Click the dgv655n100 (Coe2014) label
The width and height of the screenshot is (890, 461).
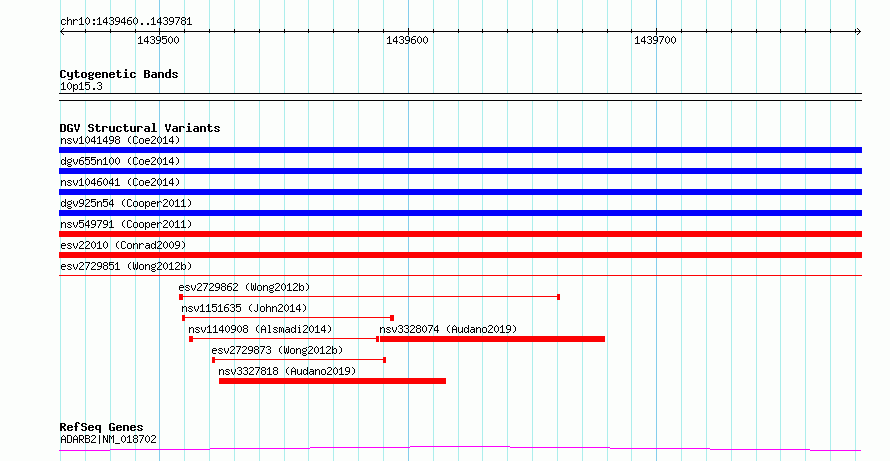tap(120, 161)
